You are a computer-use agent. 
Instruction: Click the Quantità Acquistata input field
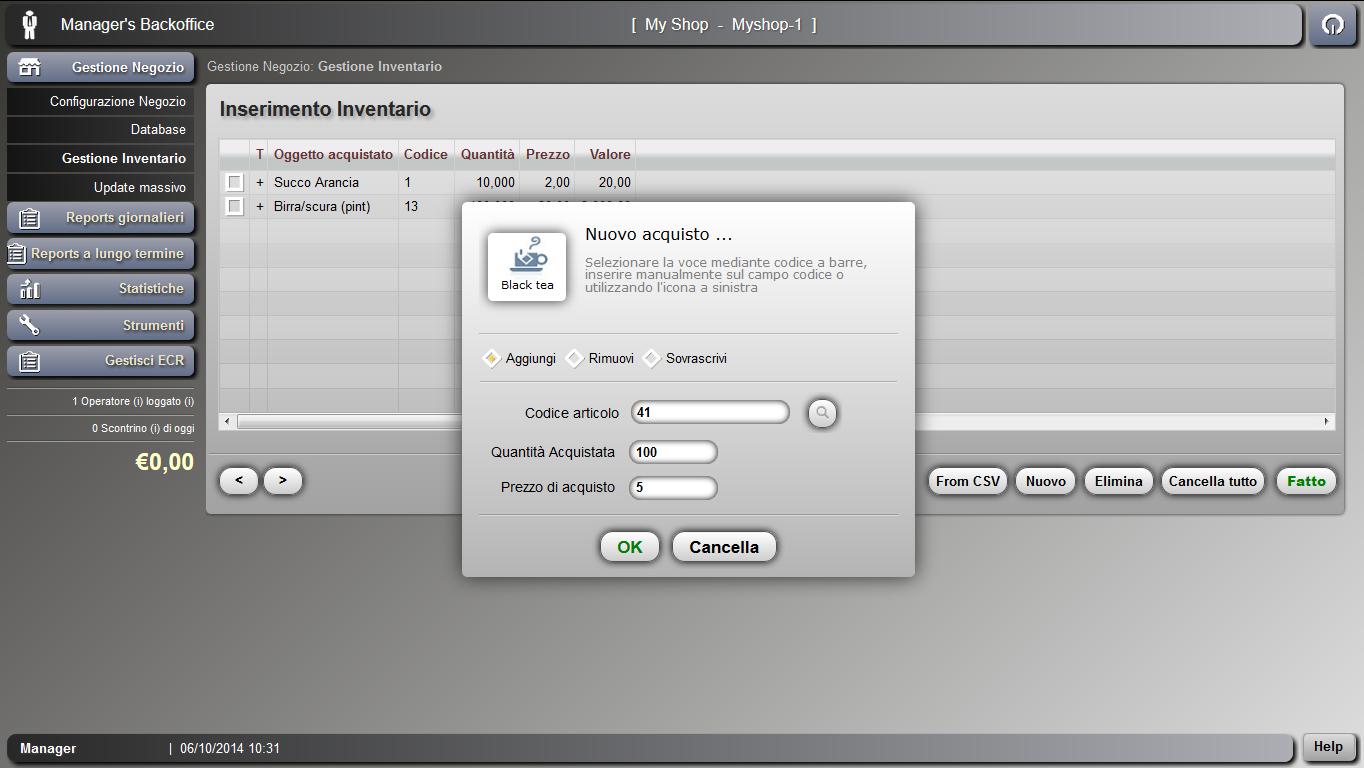[x=673, y=452]
